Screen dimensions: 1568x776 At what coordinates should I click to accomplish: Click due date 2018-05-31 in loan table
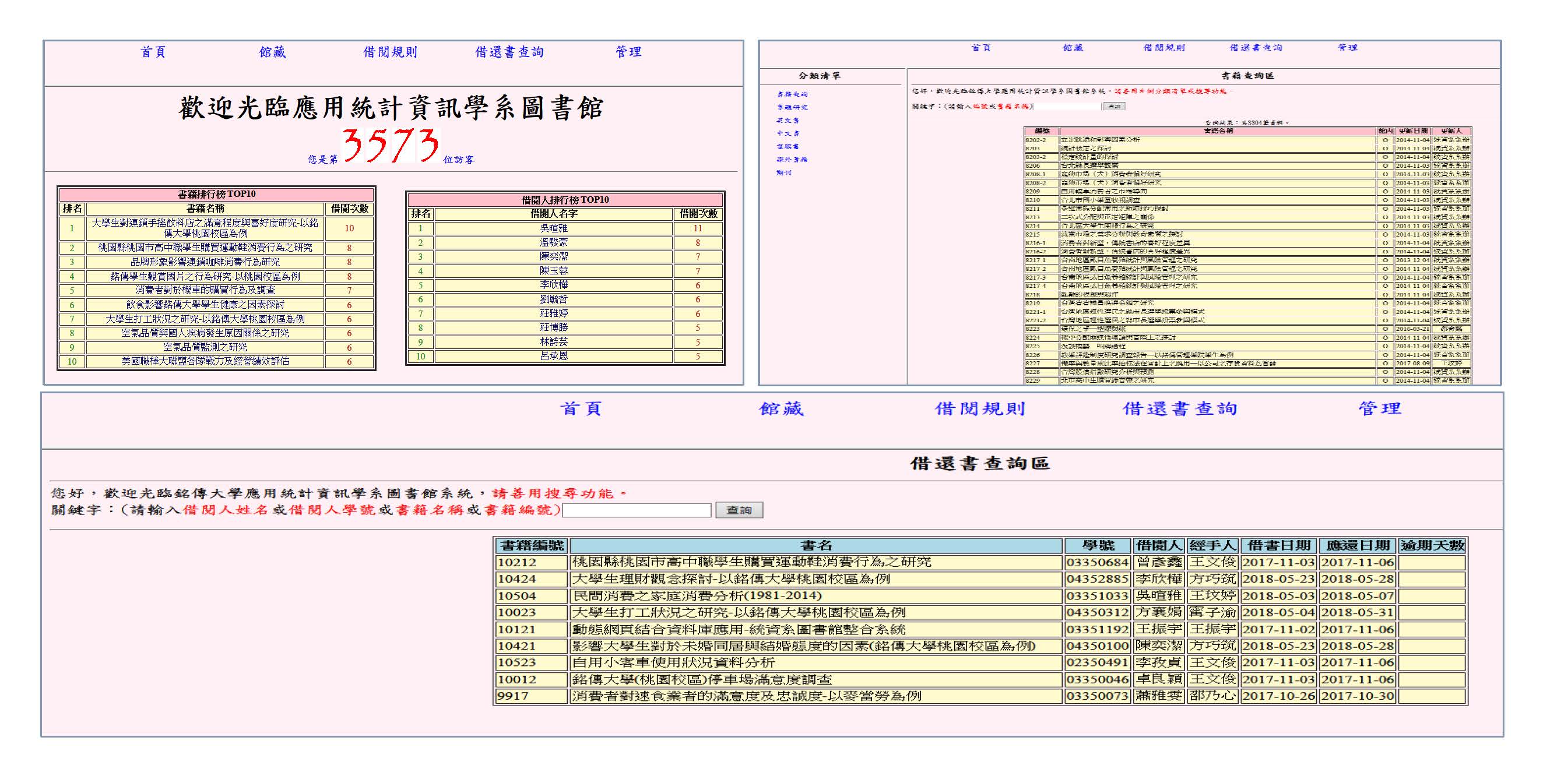pyautogui.click(x=1358, y=612)
